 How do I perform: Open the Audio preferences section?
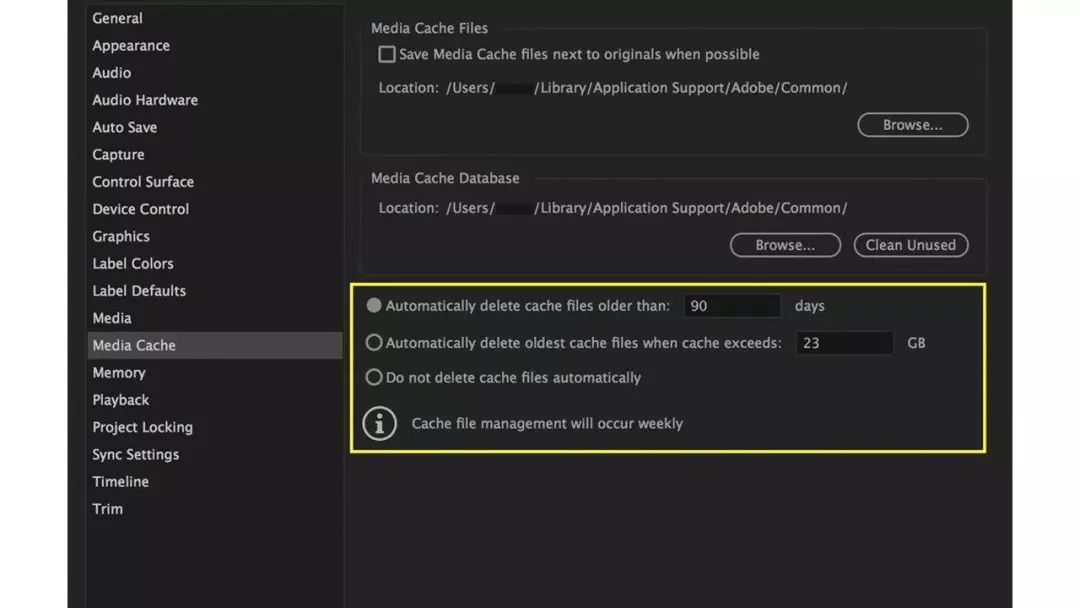pos(112,73)
